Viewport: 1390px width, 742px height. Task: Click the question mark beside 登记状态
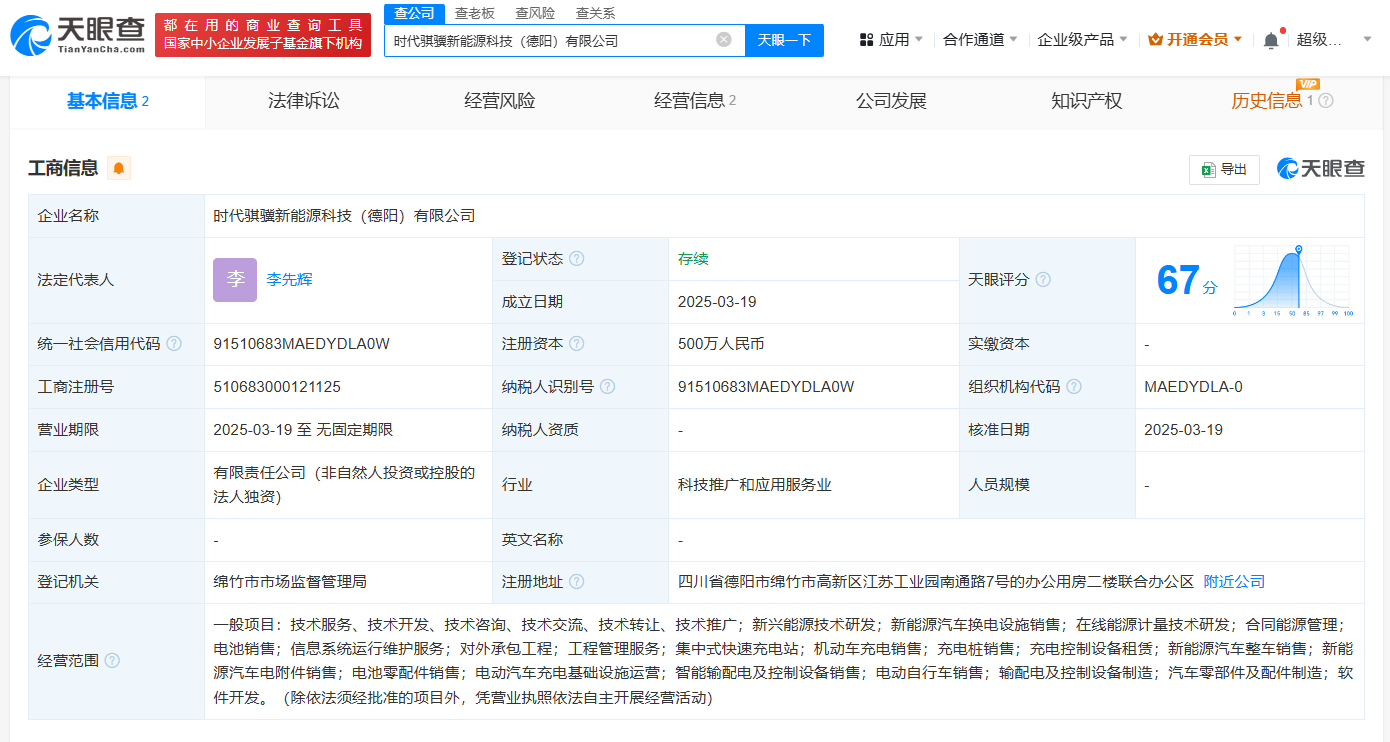click(578, 258)
